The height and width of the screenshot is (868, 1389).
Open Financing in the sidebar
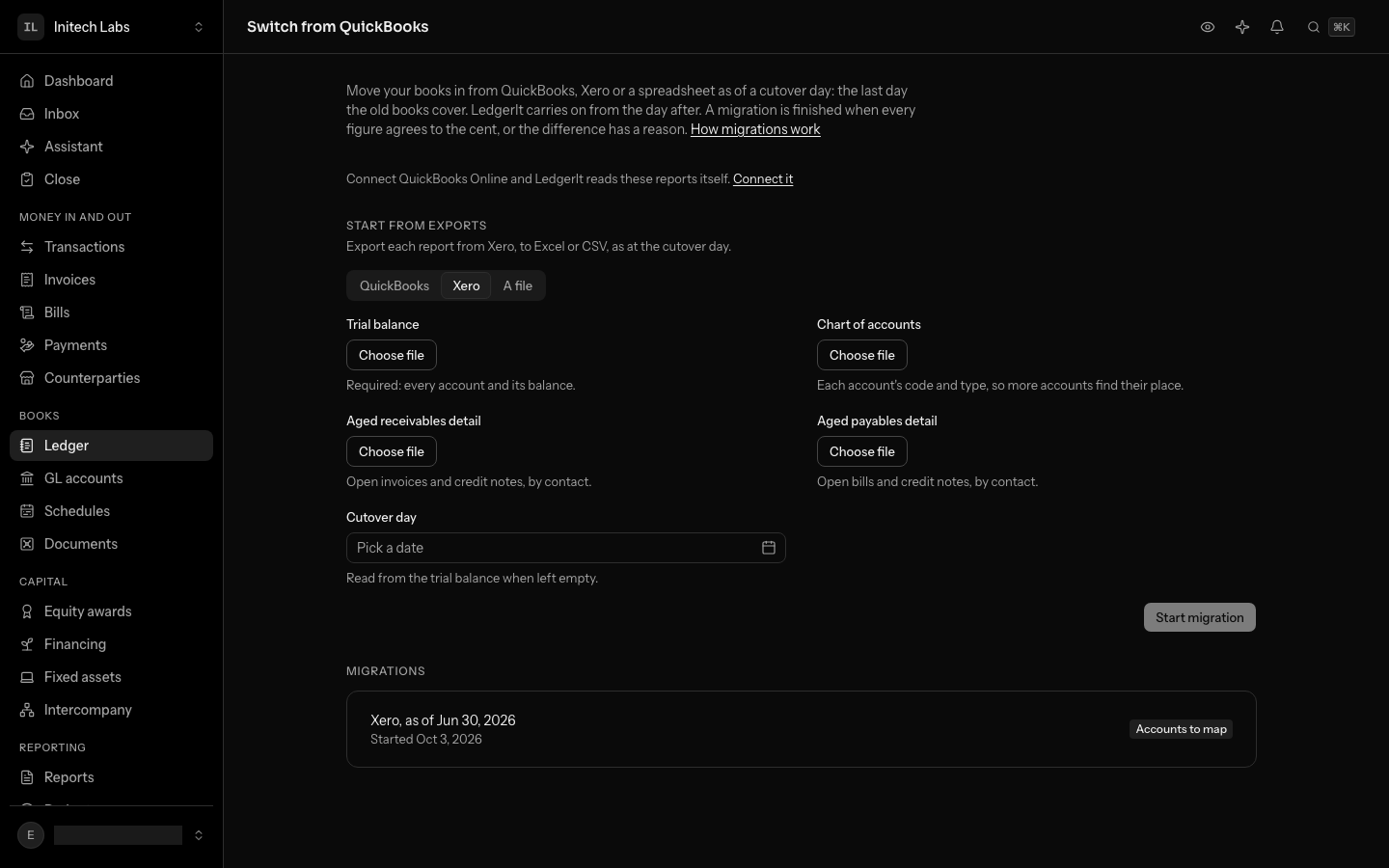111,644
